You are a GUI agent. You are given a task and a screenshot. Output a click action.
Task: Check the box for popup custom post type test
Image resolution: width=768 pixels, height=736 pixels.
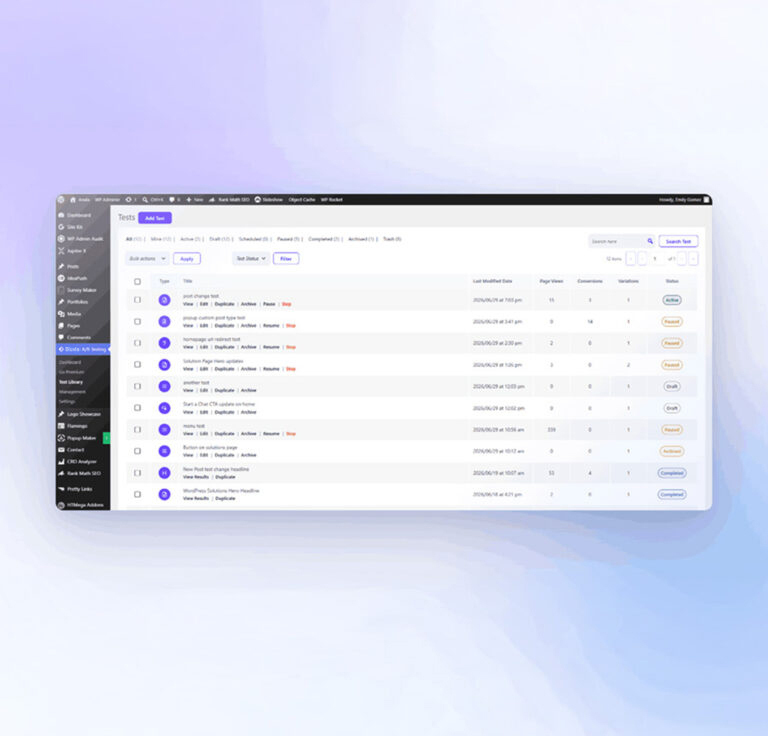138,322
